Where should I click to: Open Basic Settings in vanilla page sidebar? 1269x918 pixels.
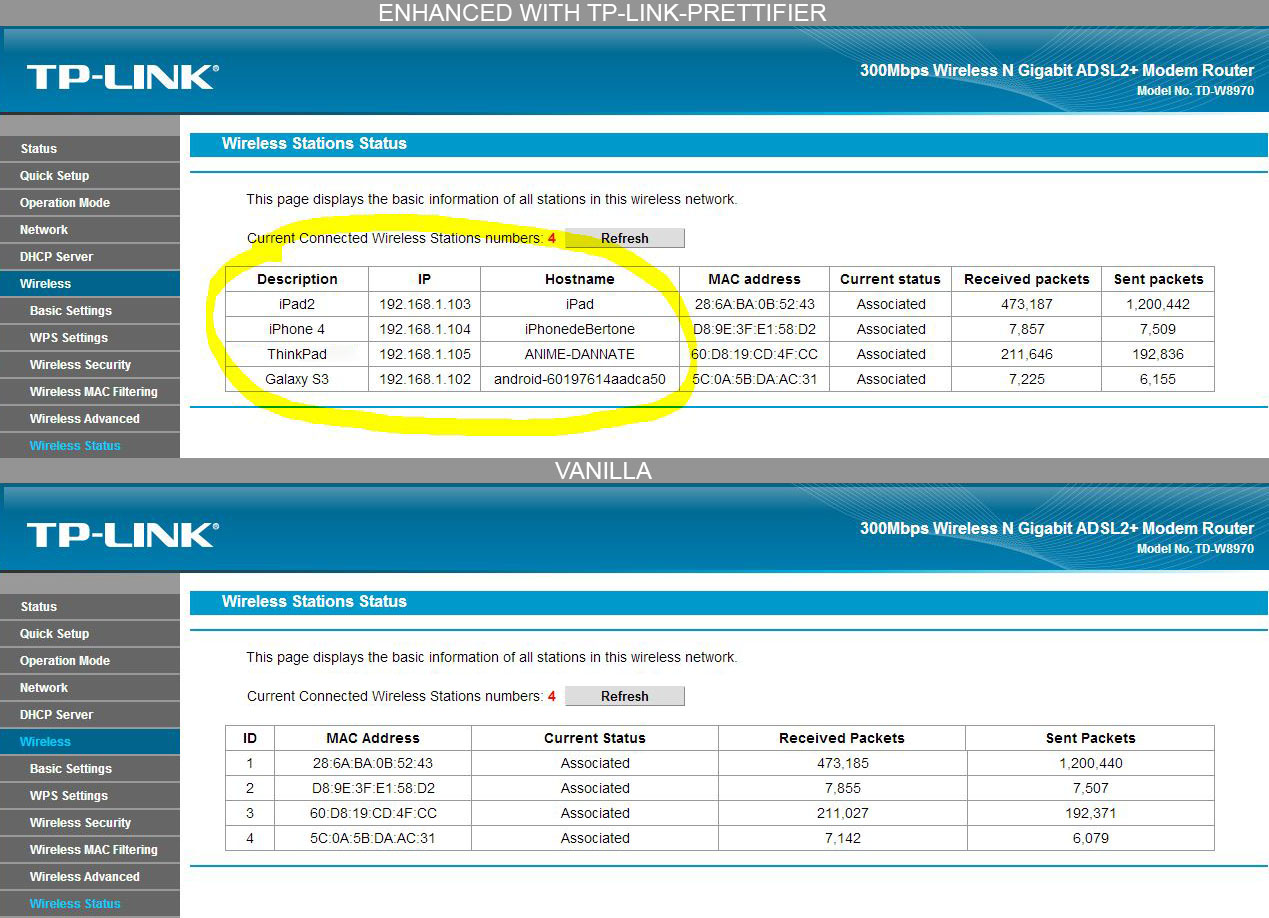point(90,769)
